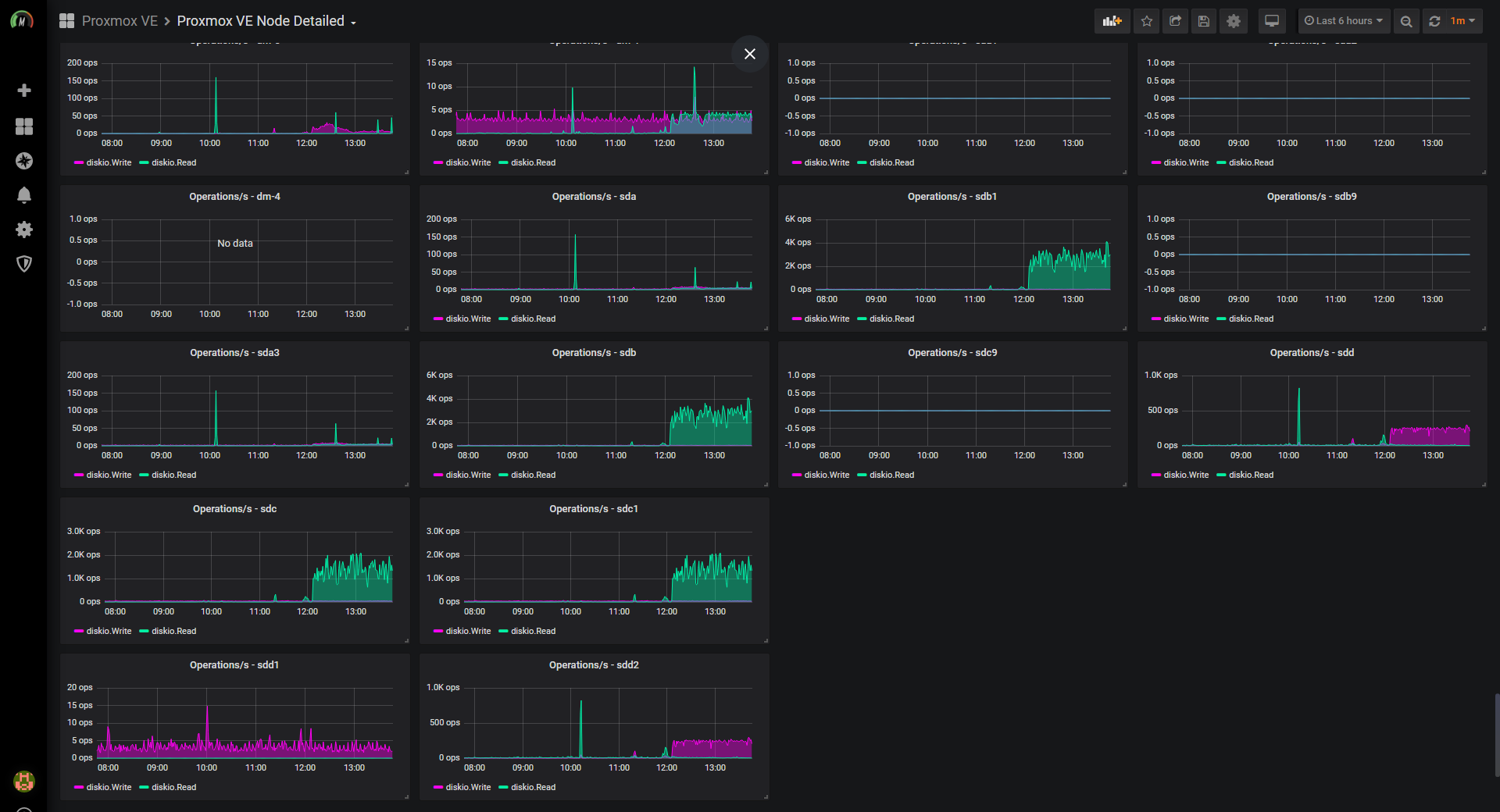Open the Operations/s - sdc9 panel menu
Viewport: 1500px width, 812px height.
[x=952, y=353]
